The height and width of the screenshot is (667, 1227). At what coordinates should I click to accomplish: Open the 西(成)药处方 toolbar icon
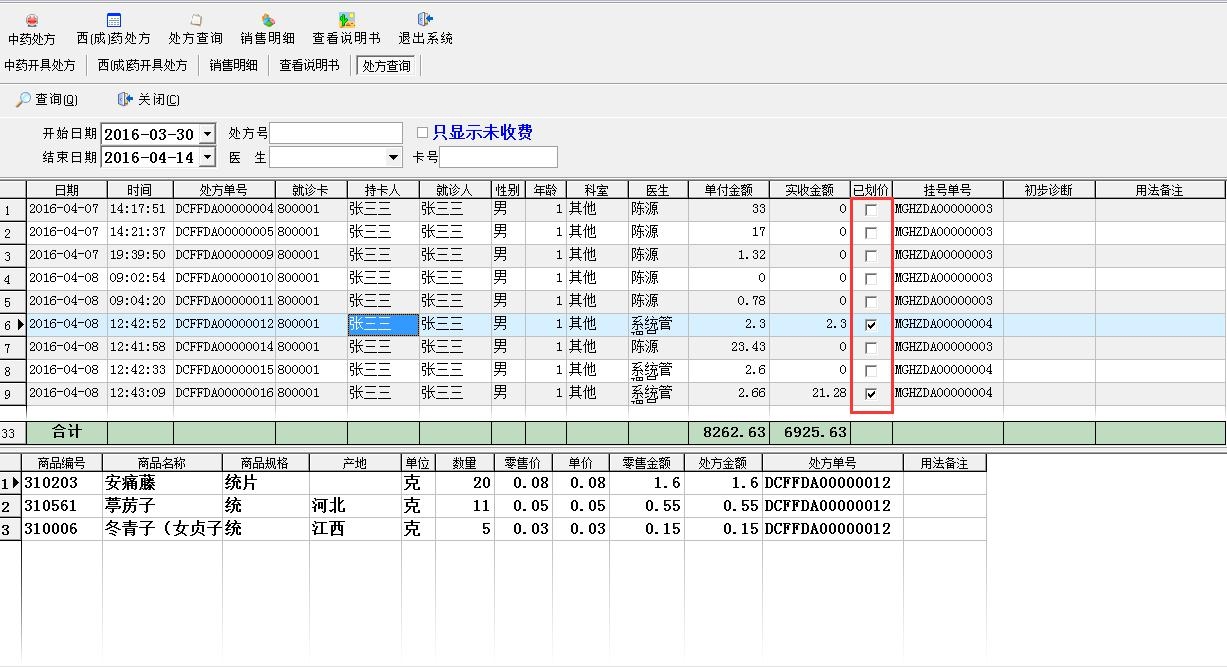113,29
